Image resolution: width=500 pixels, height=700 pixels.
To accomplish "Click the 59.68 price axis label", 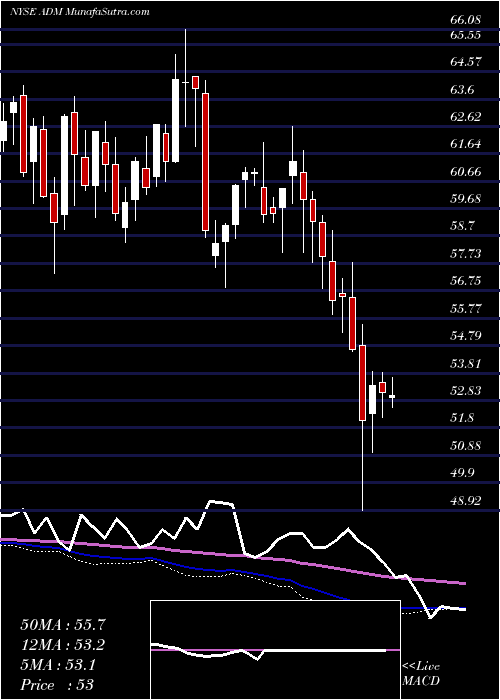I will (466, 199).
